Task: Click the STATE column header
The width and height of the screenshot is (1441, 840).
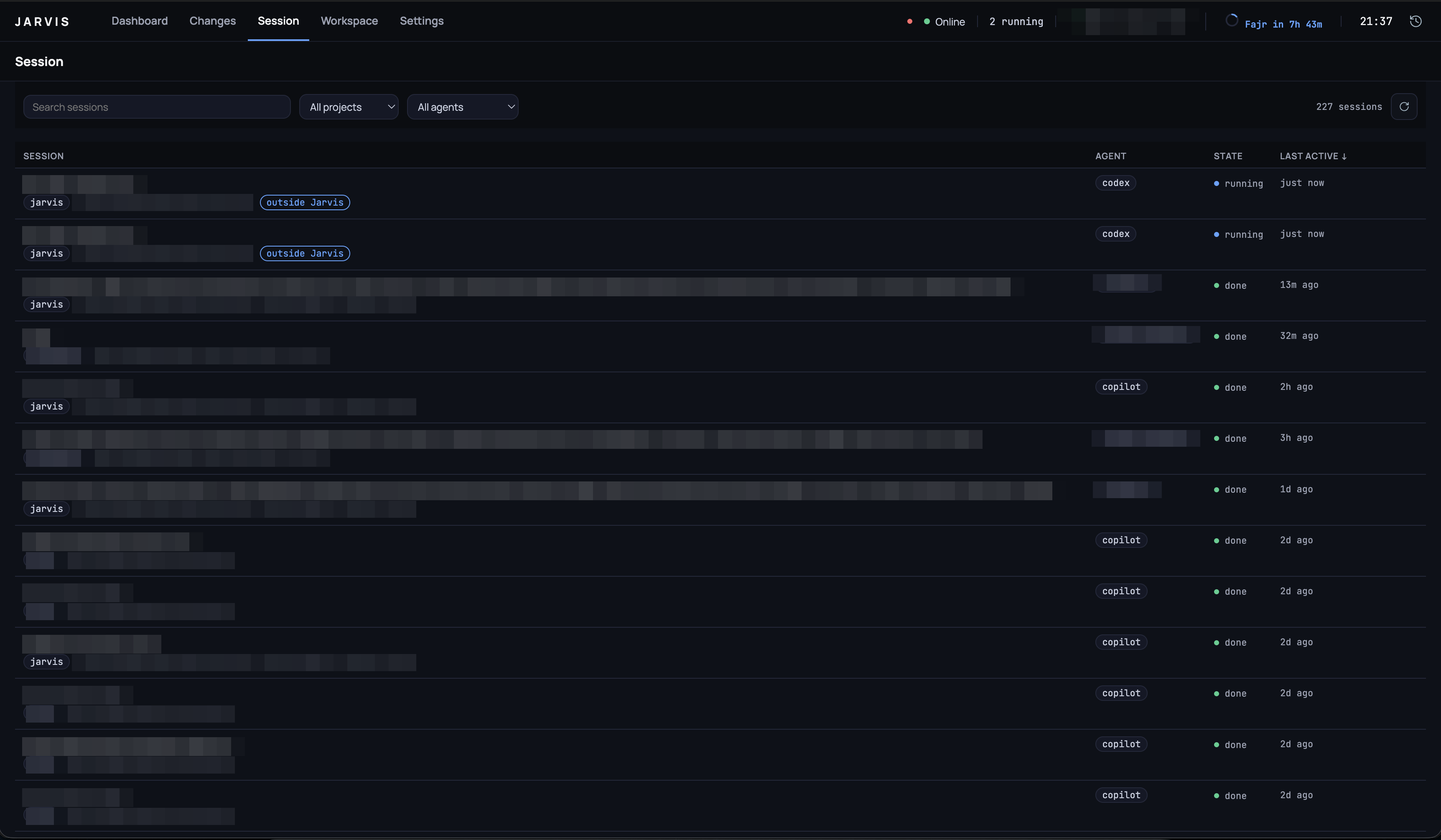Action: tap(1228, 156)
